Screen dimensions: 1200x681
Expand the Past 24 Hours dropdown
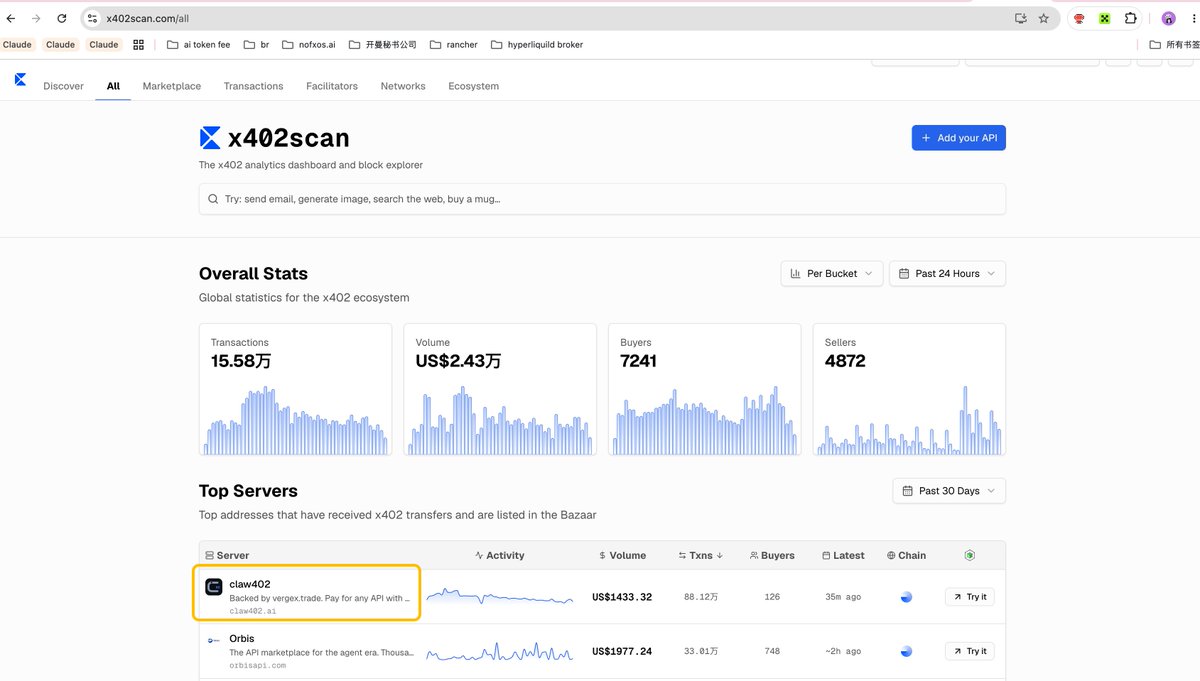947,273
